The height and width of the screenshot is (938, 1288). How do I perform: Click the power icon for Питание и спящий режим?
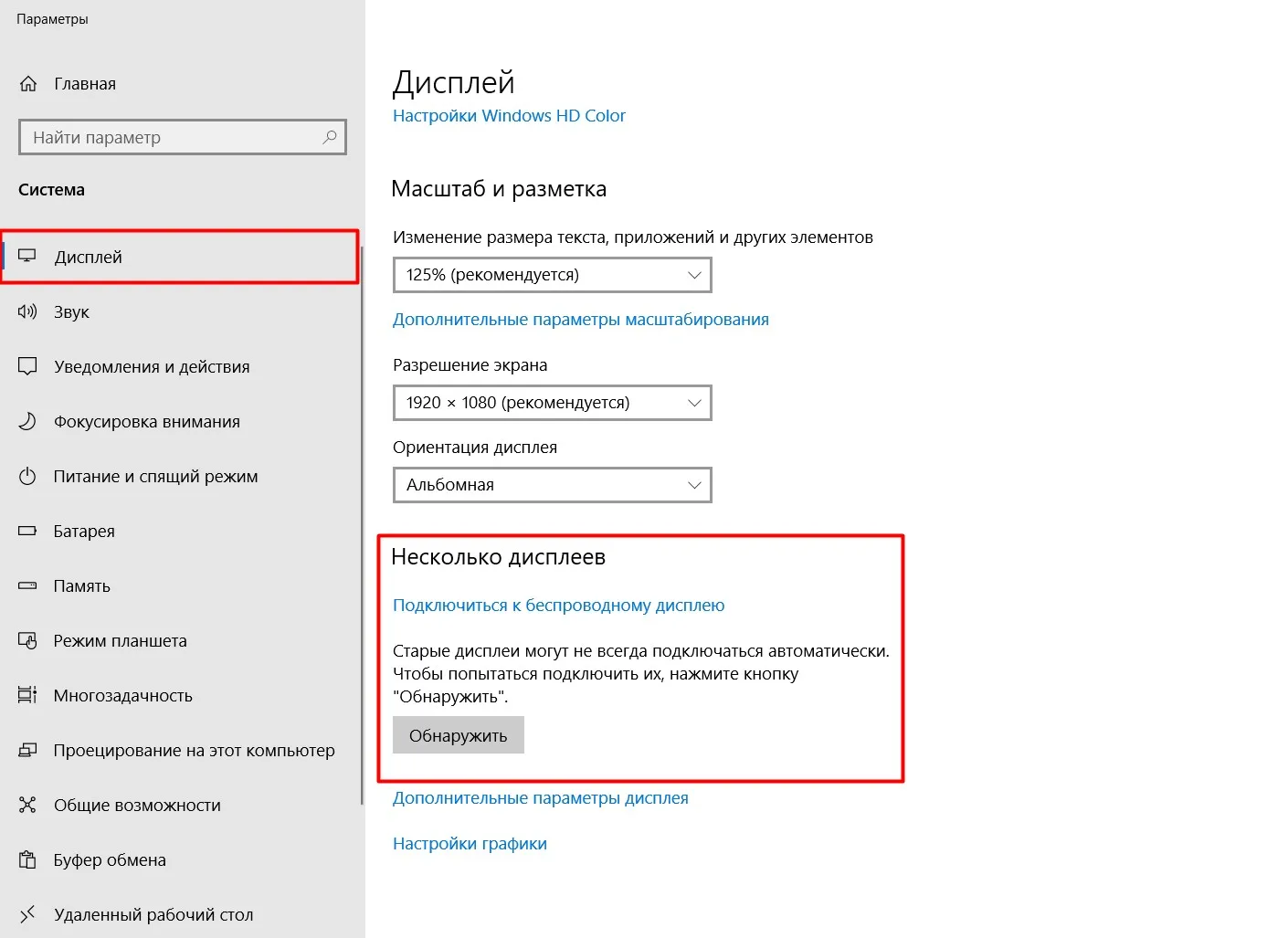pos(27,476)
